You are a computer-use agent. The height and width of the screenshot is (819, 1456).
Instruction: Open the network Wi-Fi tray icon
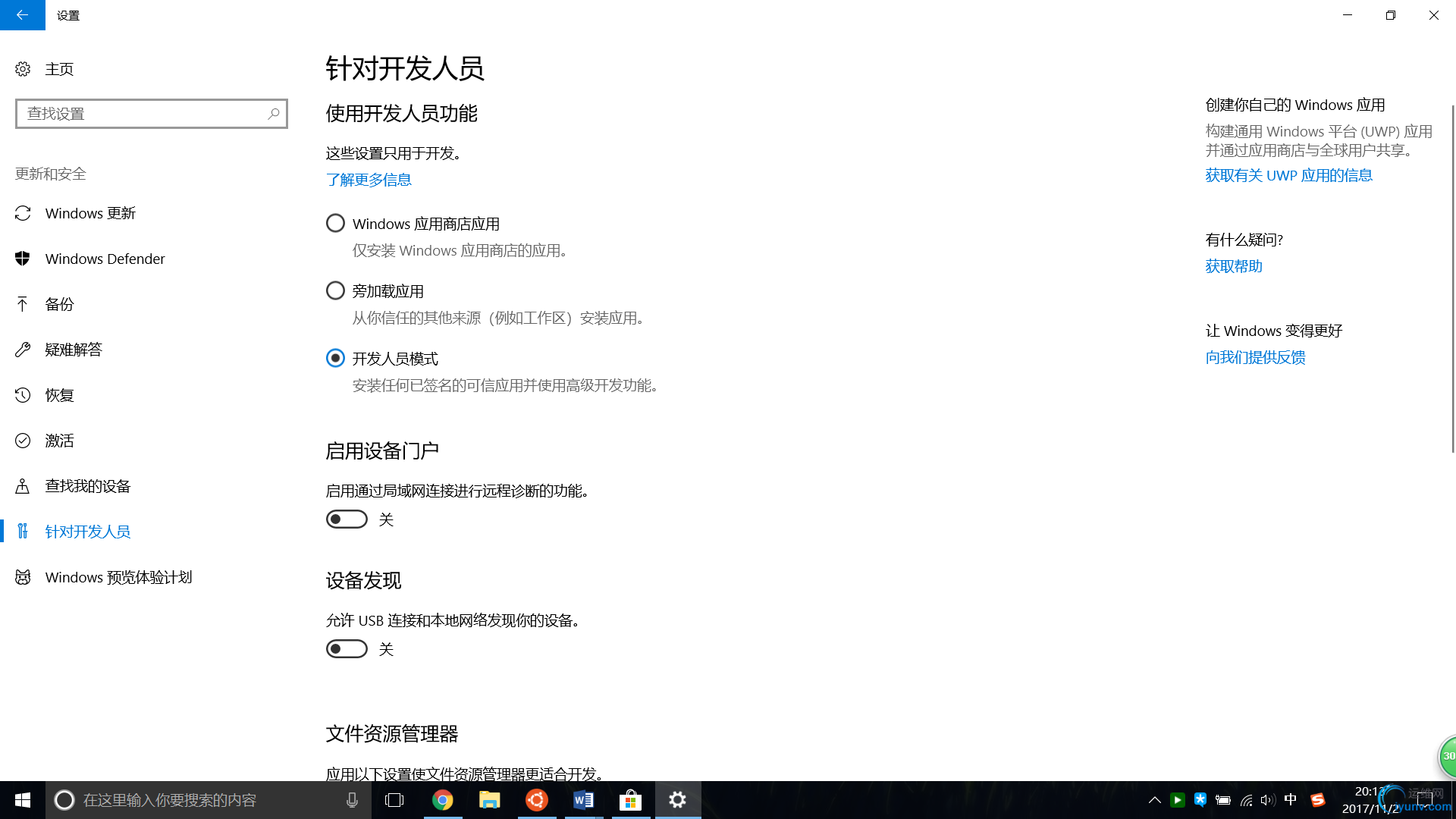coord(1246,800)
